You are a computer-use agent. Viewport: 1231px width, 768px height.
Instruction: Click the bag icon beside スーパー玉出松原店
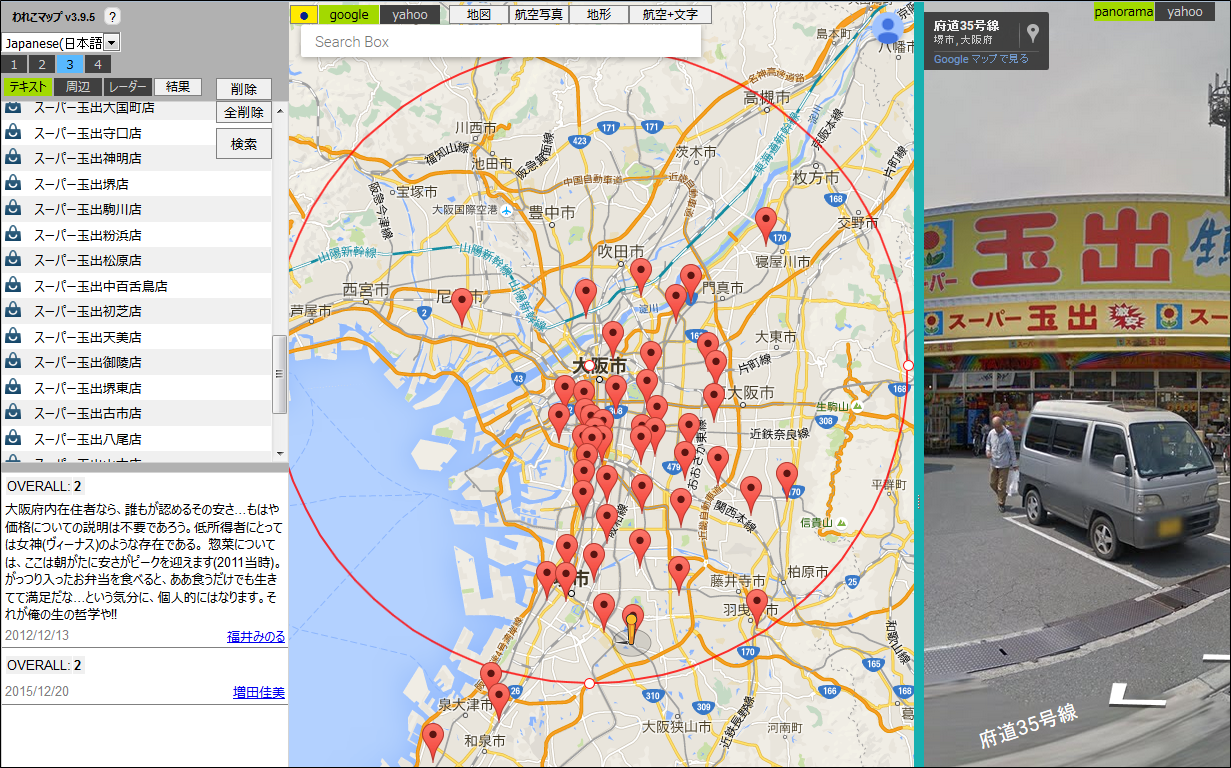click(14, 259)
